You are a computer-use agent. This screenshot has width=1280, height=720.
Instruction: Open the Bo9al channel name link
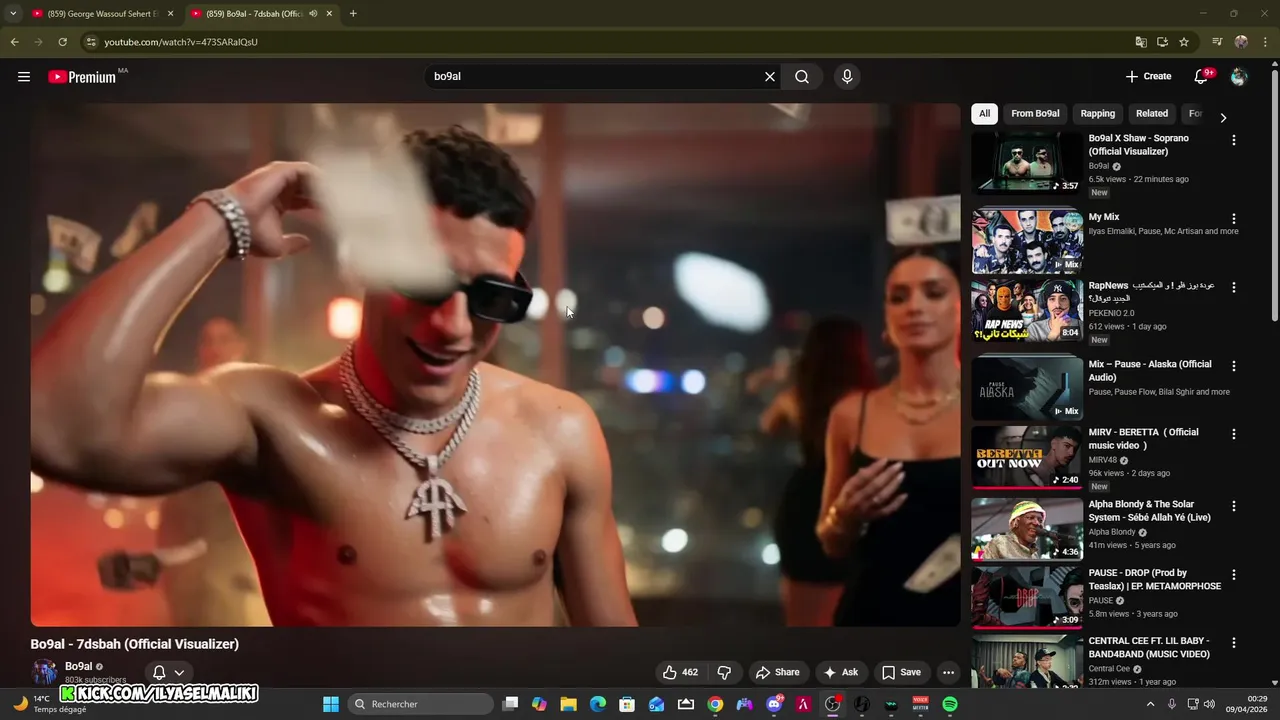78,666
